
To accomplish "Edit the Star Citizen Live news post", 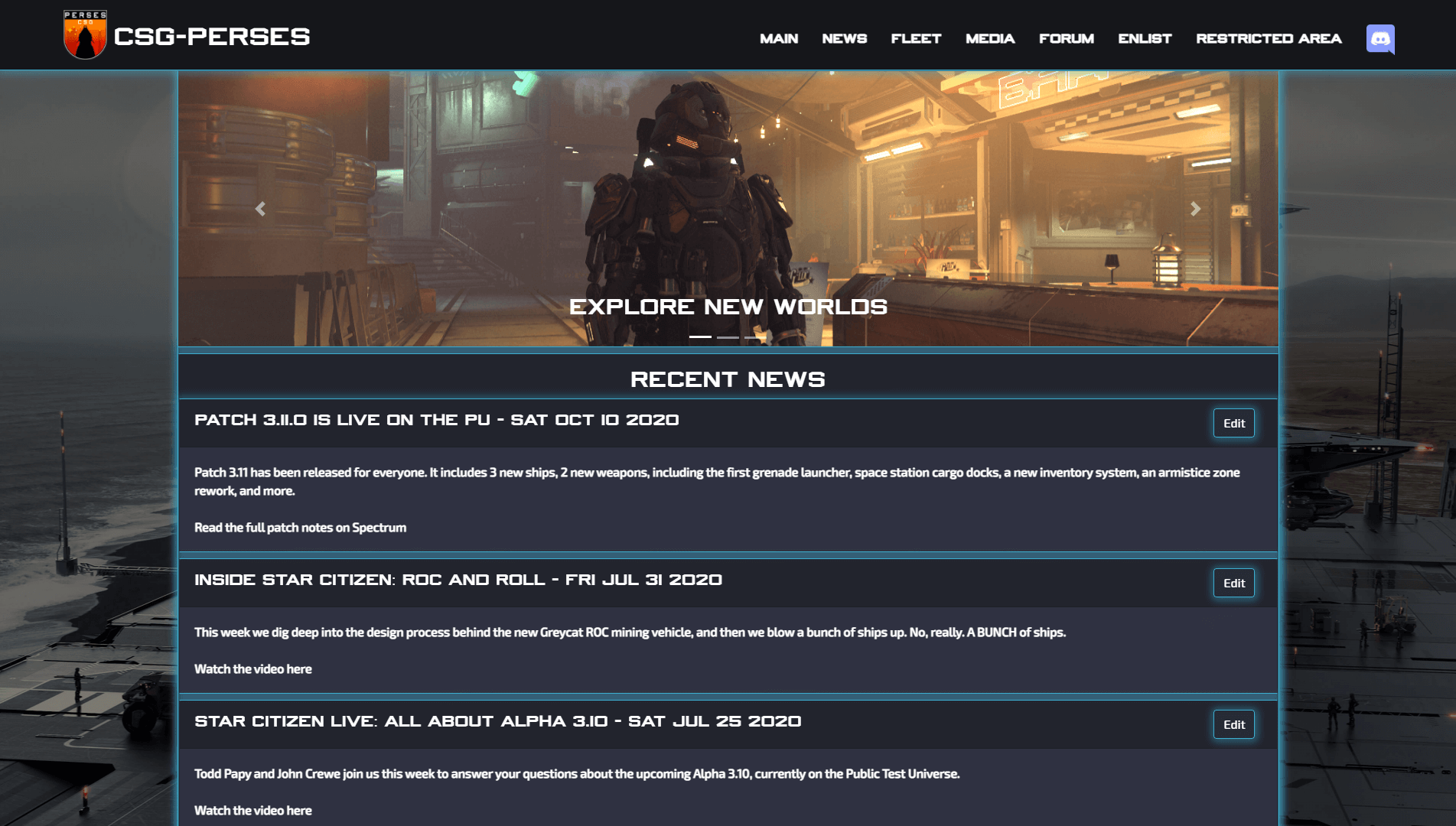I will pyautogui.click(x=1233, y=724).
